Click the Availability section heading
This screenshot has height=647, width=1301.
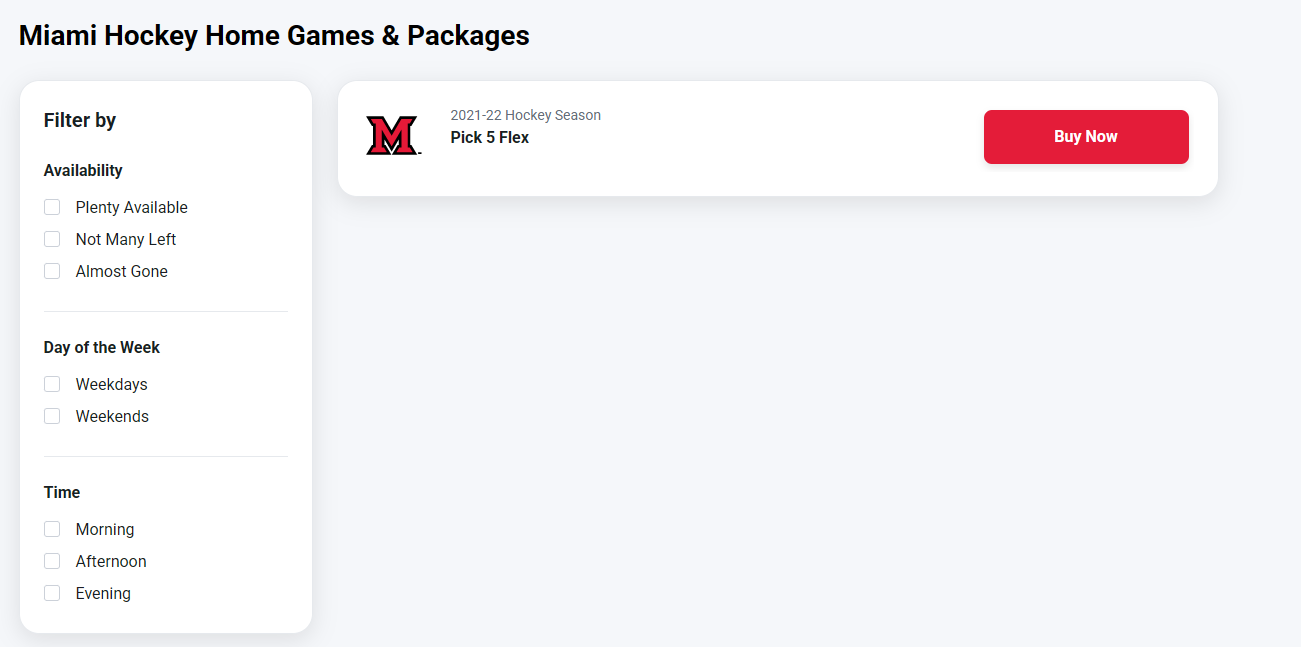click(x=83, y=170)
